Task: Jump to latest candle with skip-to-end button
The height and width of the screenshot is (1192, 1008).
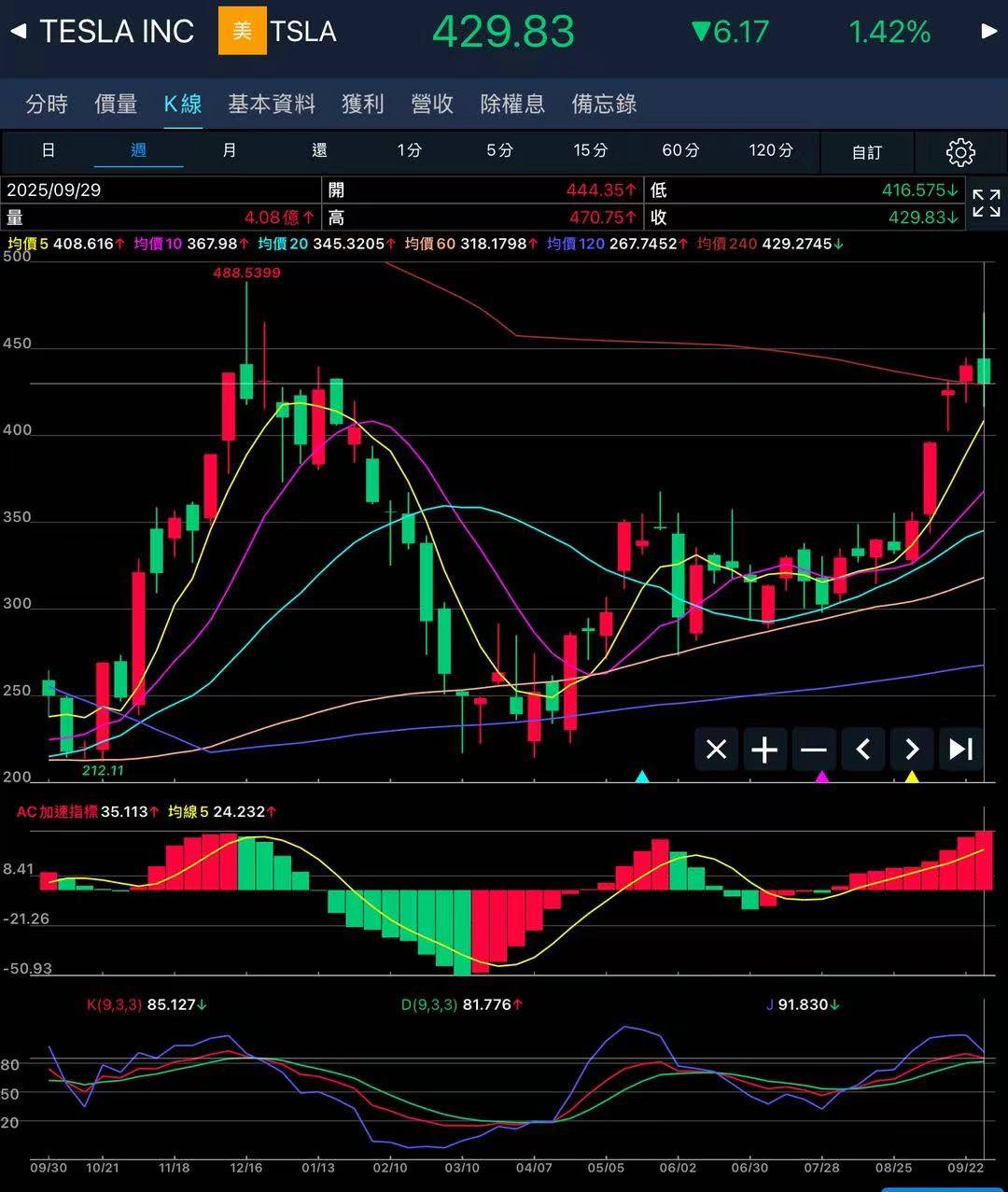Action: point(960,750)
